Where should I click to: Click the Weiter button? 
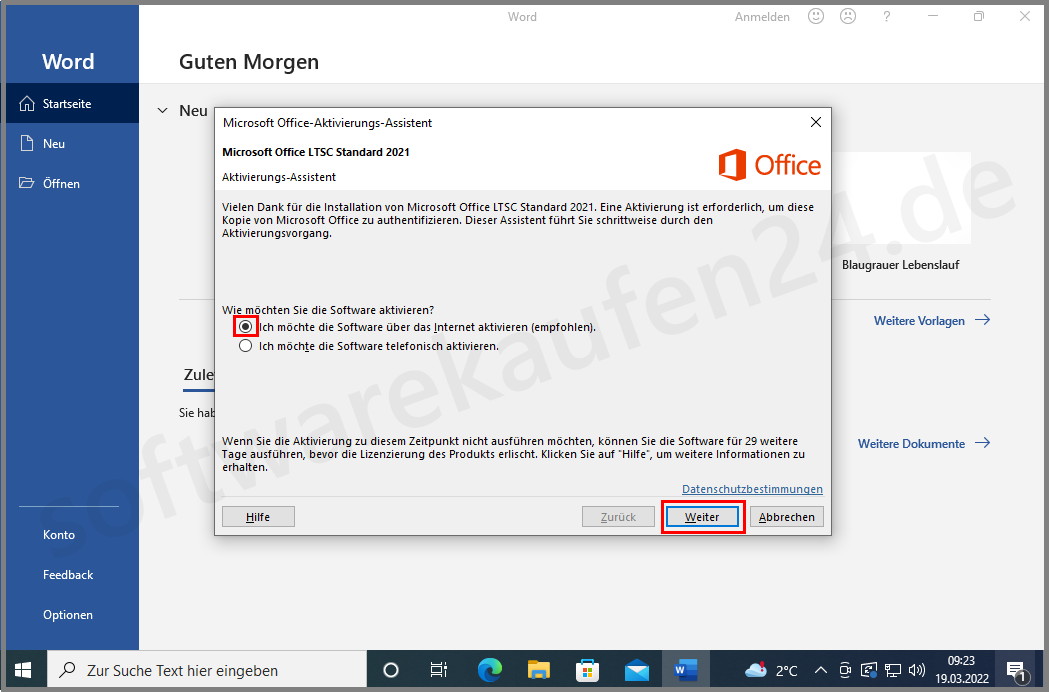[x=702, y=517]
